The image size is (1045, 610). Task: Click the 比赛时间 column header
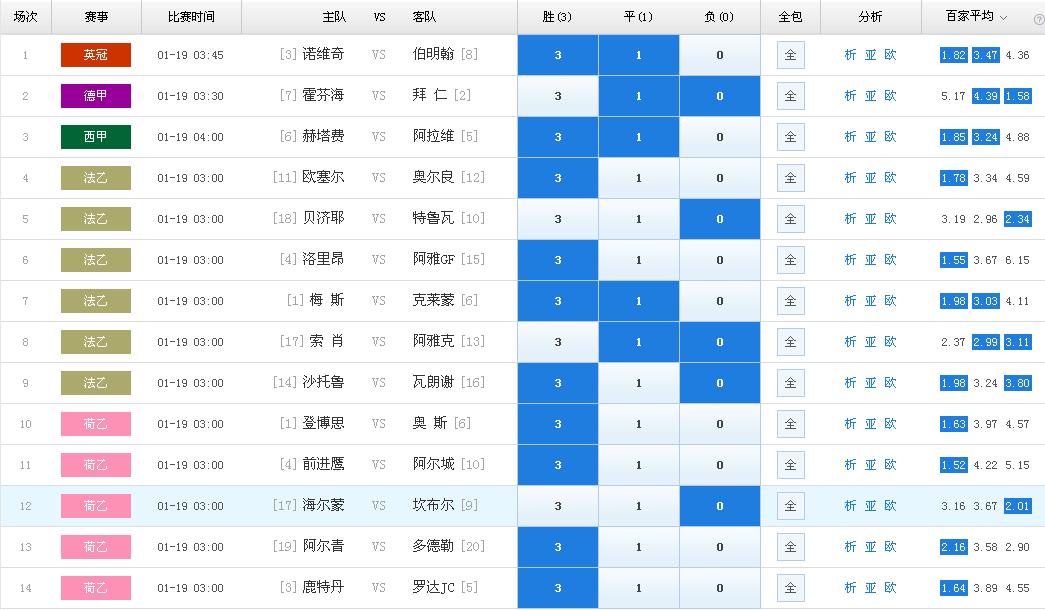pos(191,17)
